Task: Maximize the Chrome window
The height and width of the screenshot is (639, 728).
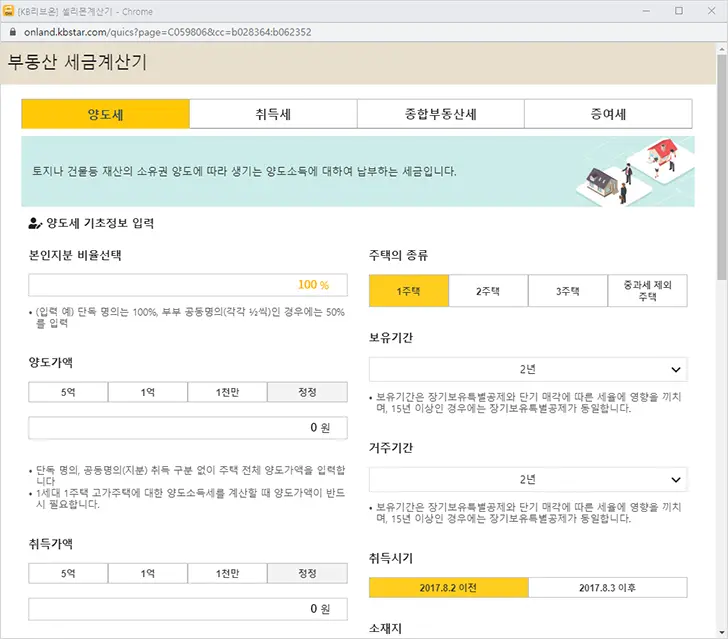Action: 679,11
